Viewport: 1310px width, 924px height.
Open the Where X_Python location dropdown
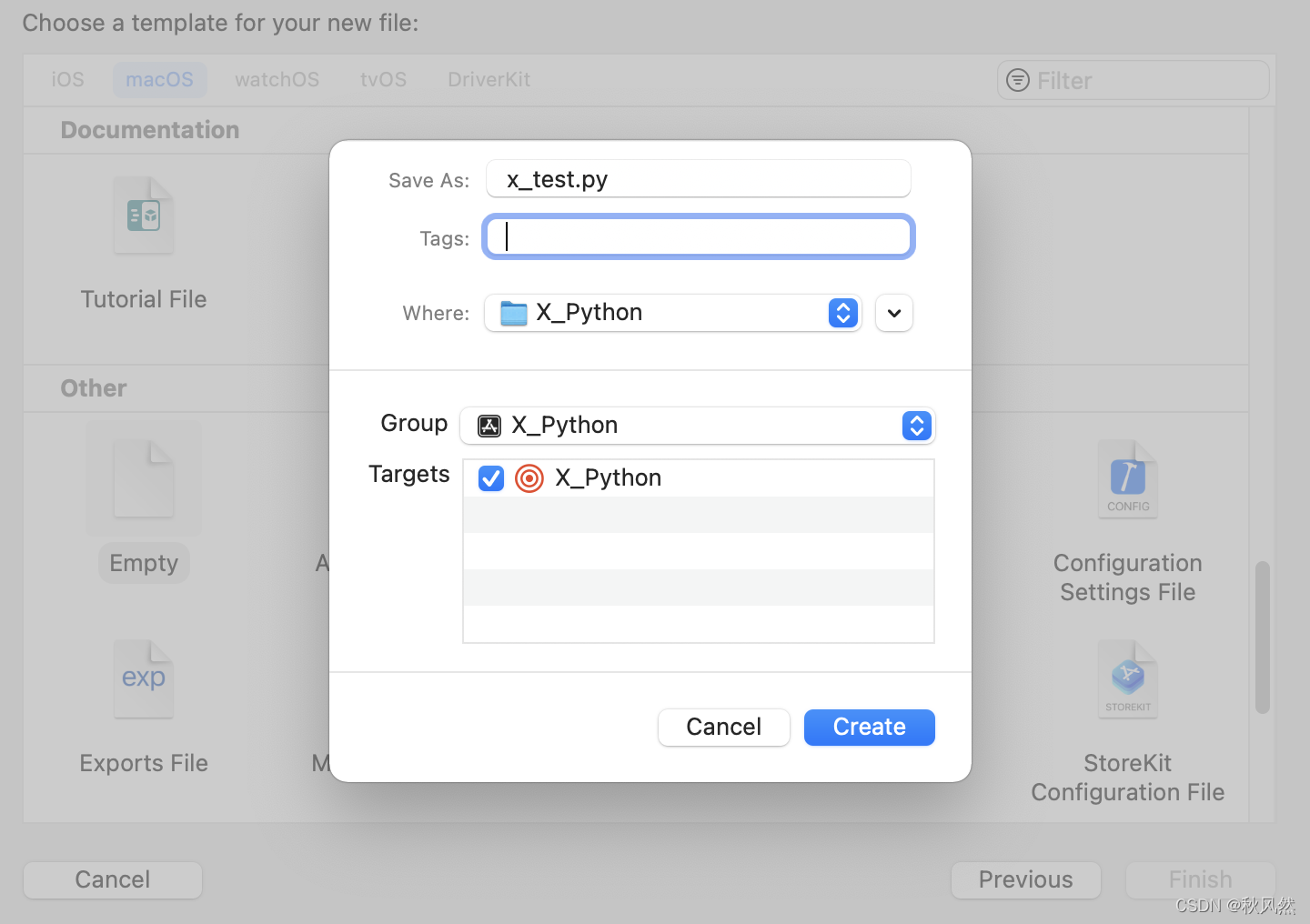[x=672, y=313]
